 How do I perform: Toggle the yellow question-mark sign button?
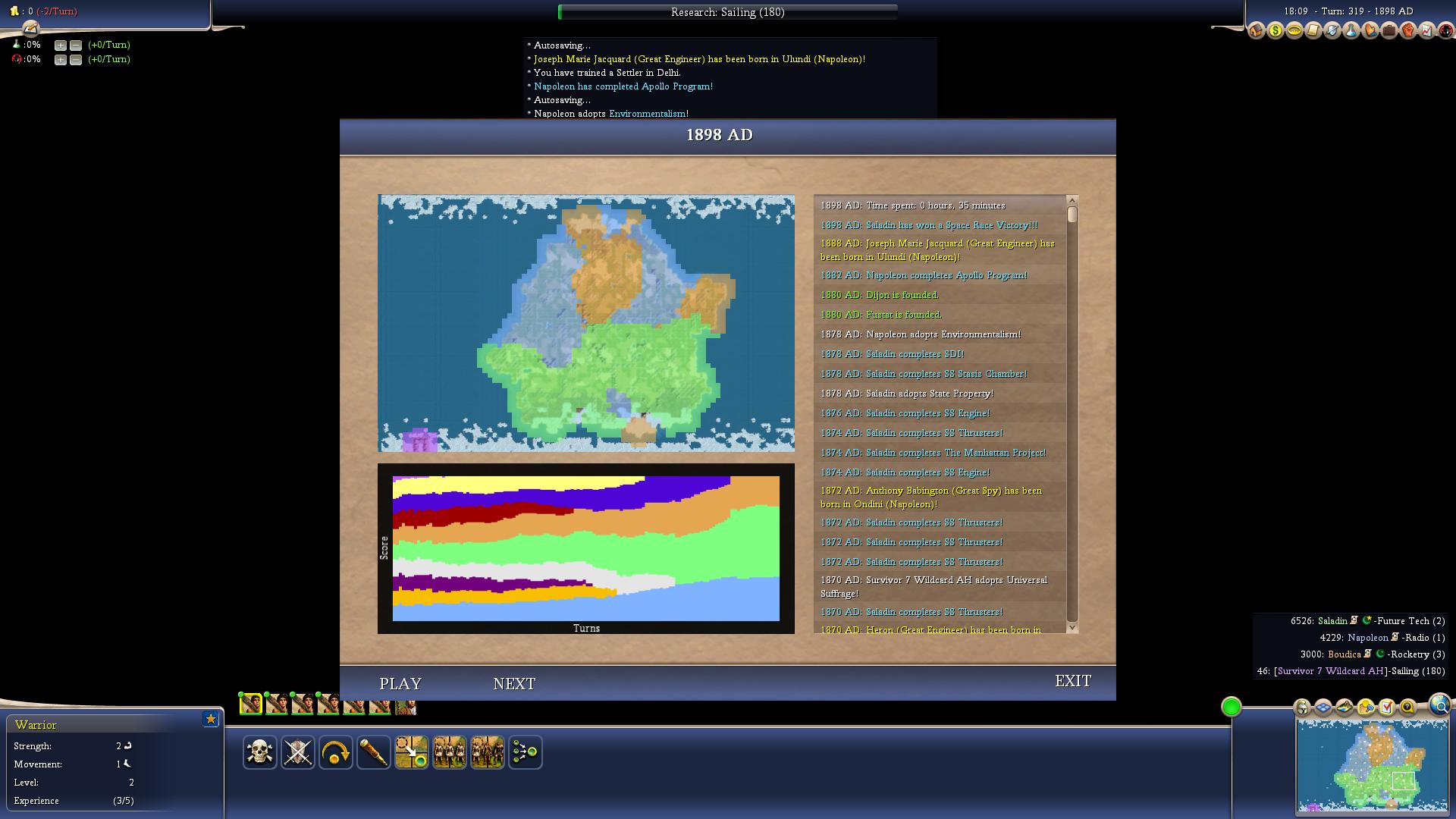tap(1408, 708)
